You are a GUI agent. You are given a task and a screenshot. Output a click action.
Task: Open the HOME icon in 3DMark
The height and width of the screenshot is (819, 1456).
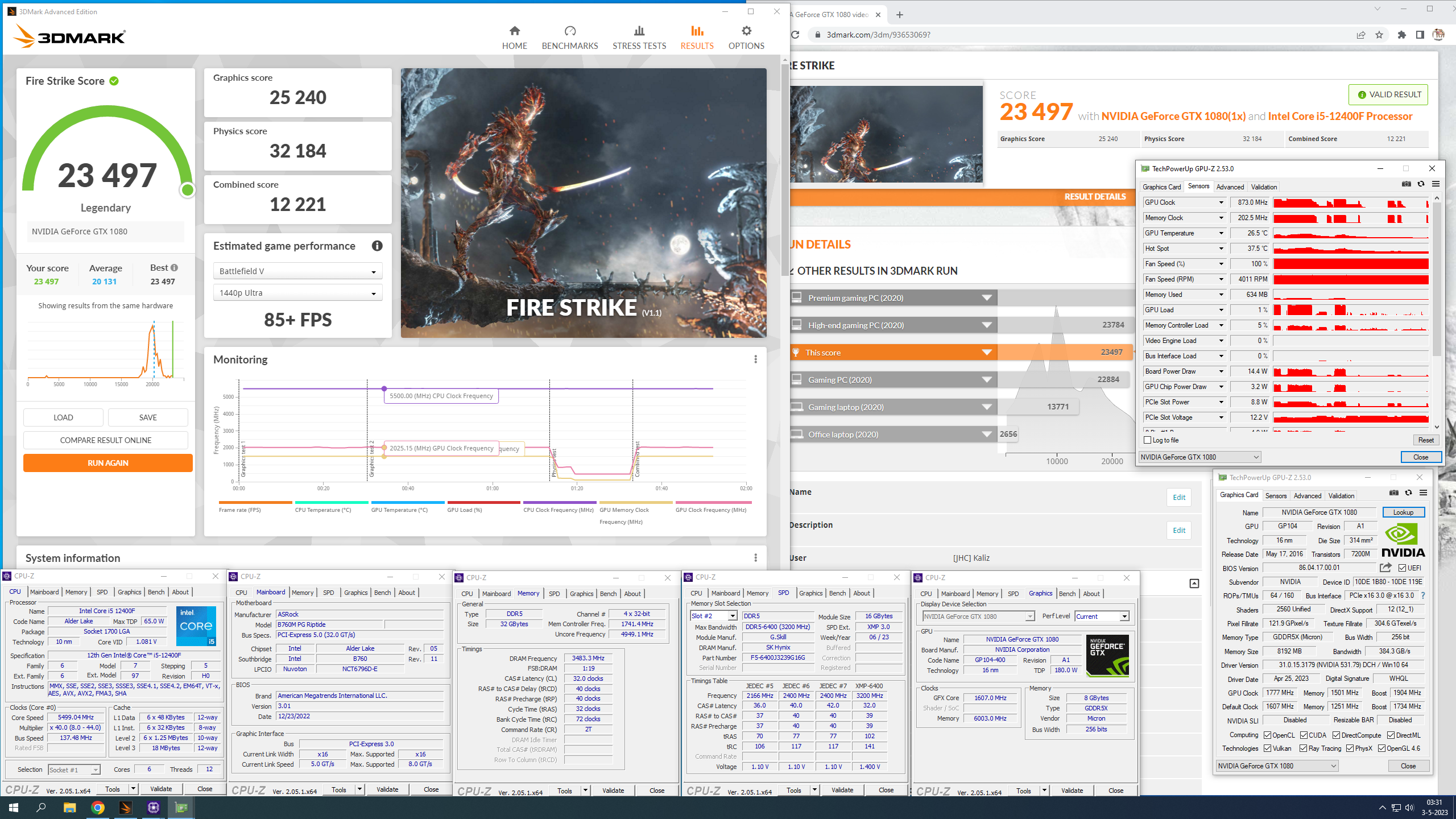(514, 38)
